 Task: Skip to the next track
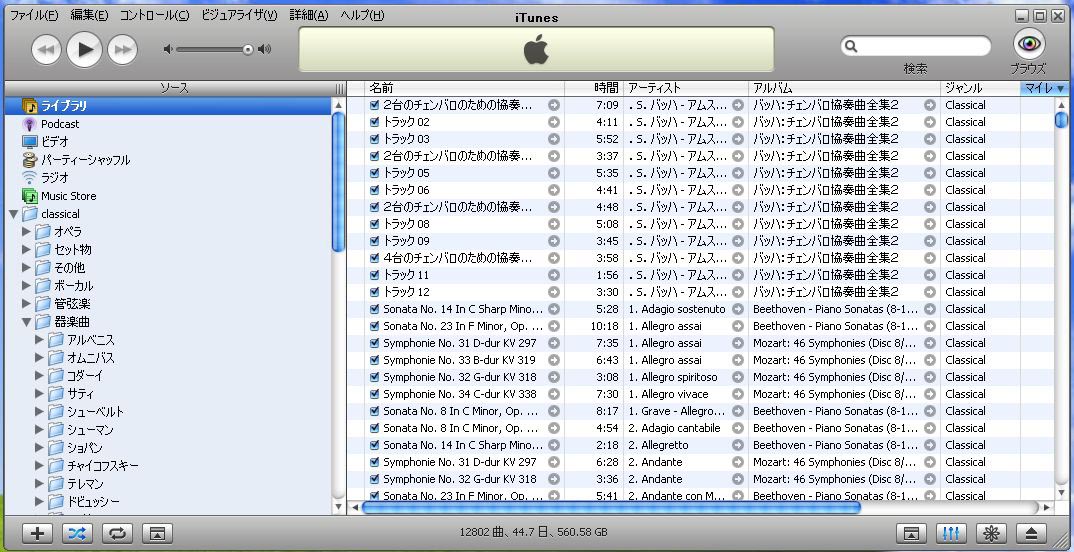click(123, 49)
